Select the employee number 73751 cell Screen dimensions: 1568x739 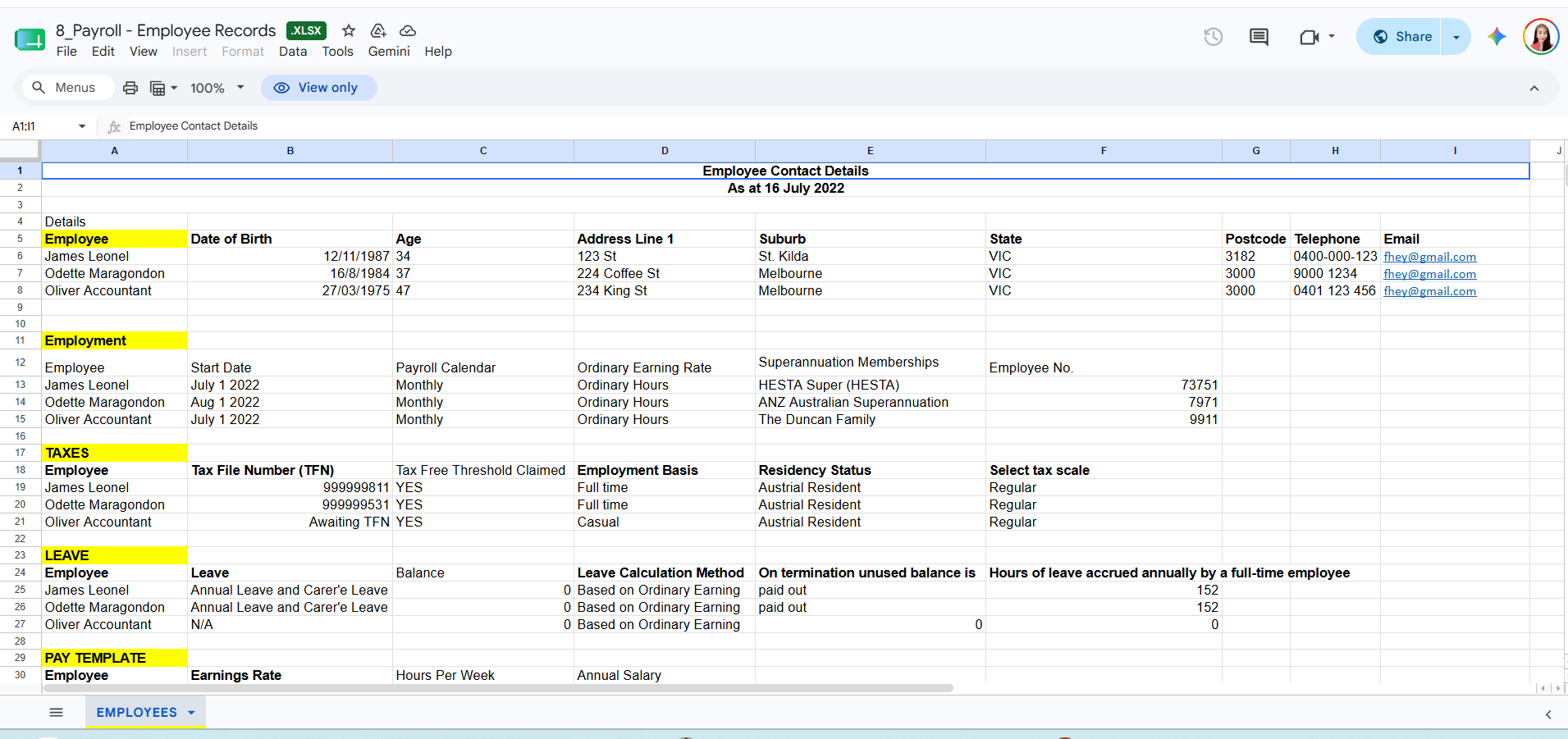pos(1104,385)
